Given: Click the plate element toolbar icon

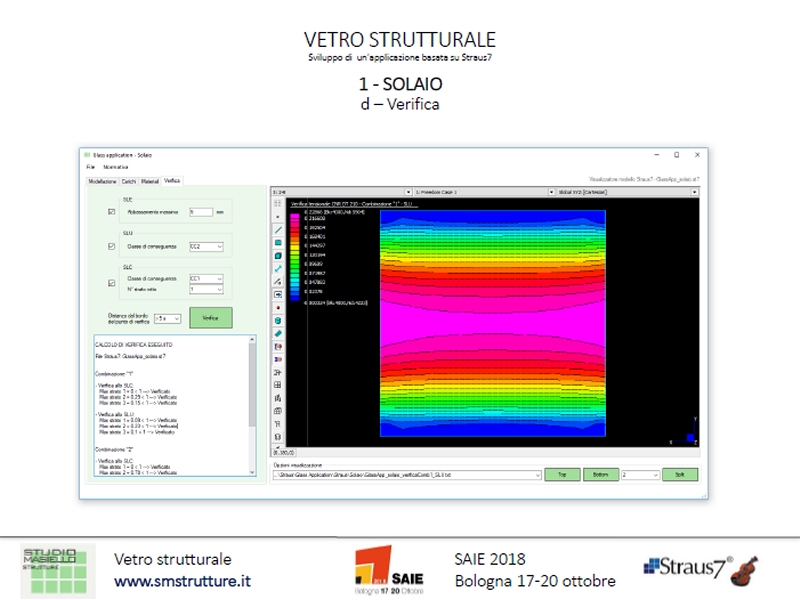Looking at the screenshot, I should click(x=277, y=242).
